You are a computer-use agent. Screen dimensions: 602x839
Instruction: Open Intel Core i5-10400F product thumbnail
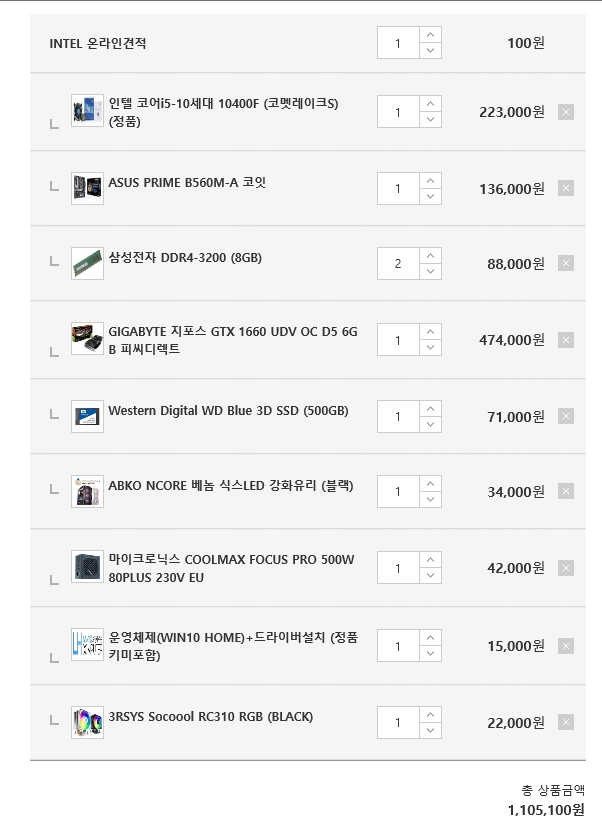pyautogui.click(x=87, y=111)
